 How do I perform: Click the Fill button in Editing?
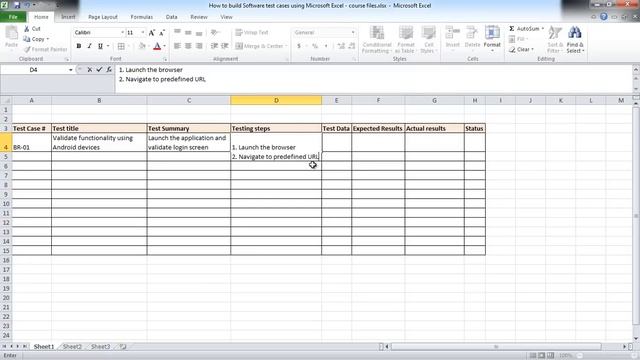(x=517, y=39)
